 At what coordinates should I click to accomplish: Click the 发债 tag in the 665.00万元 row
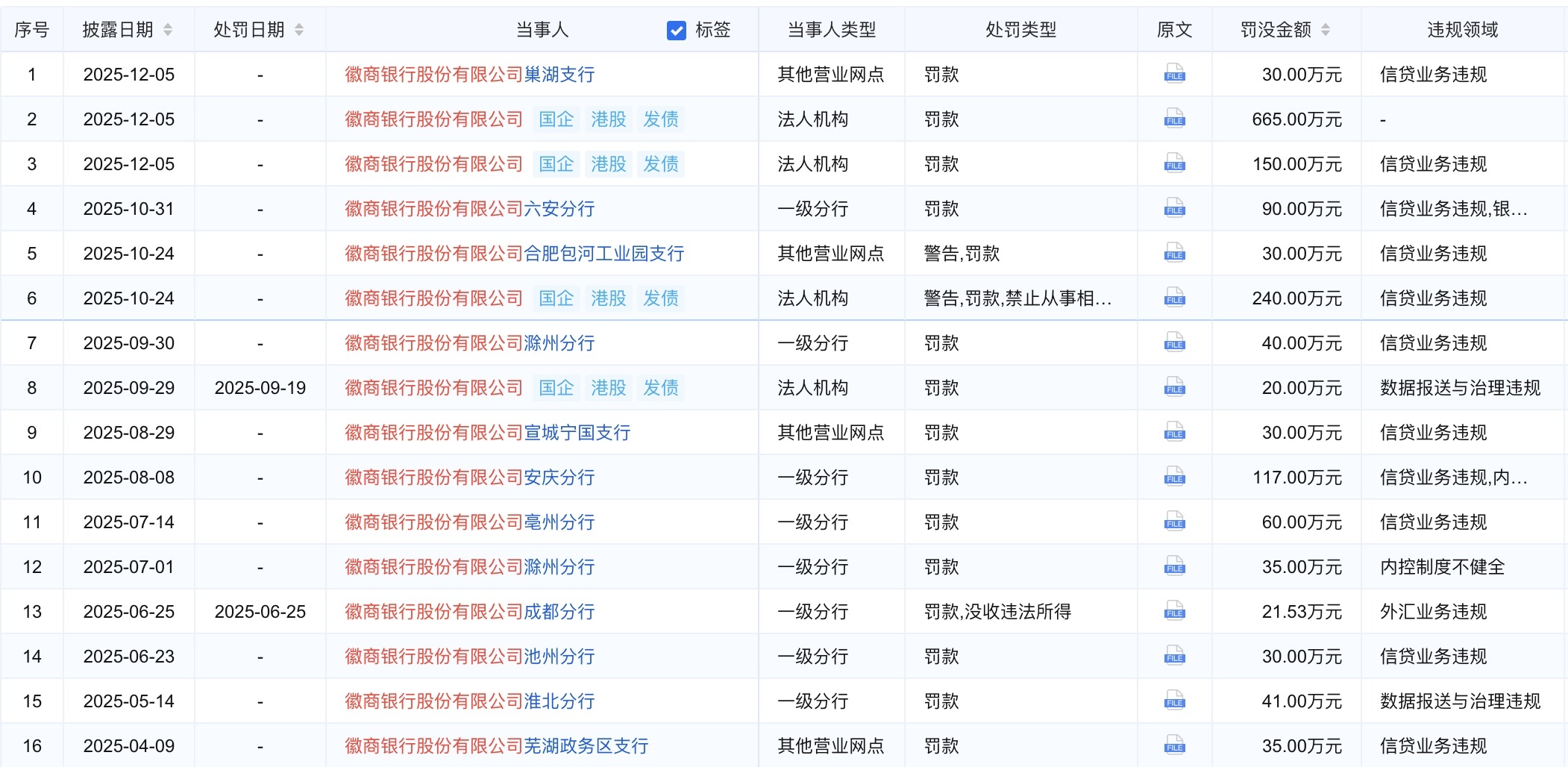click(x=661, y=119)
